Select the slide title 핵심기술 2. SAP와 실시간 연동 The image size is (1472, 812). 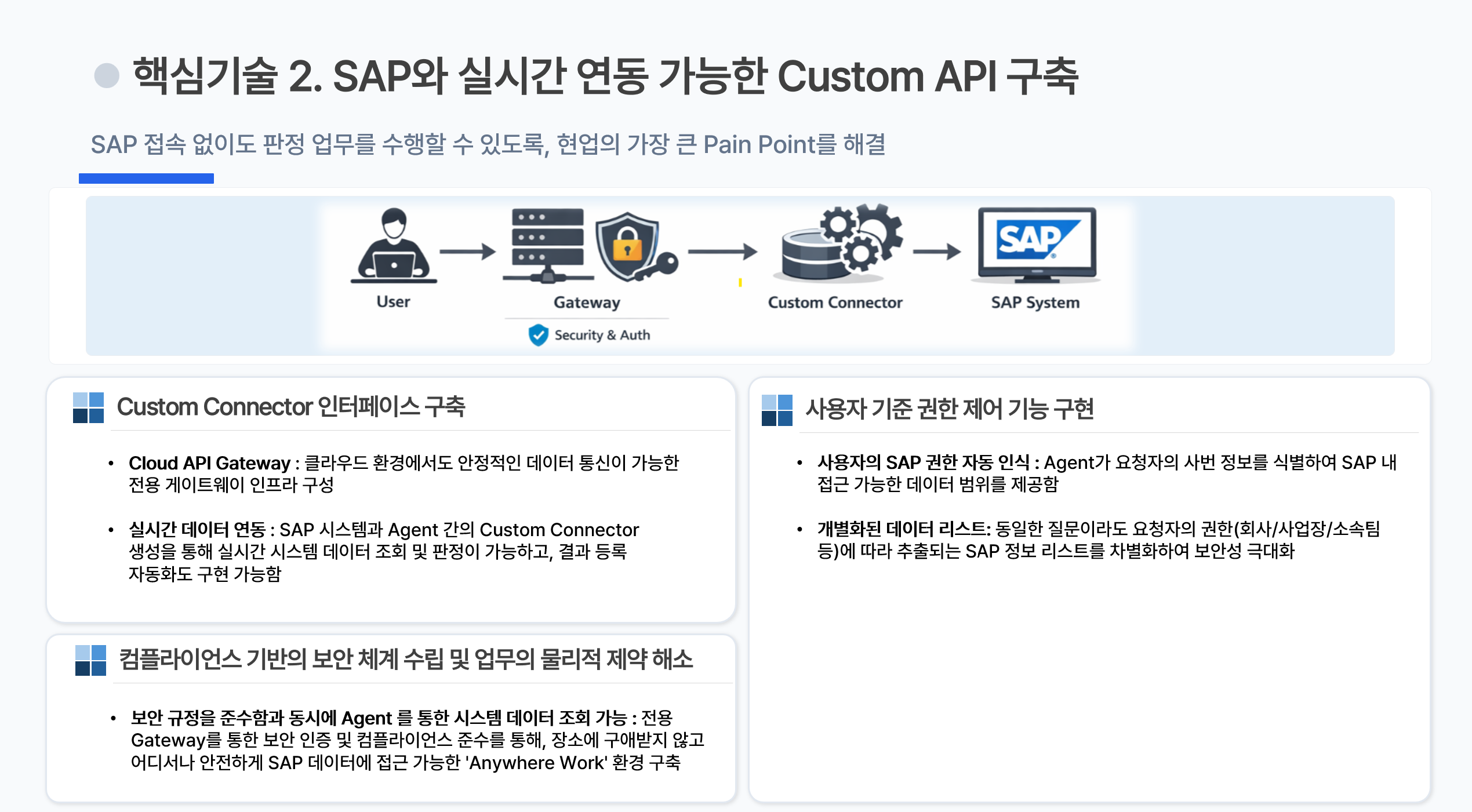tap(605, 76)
